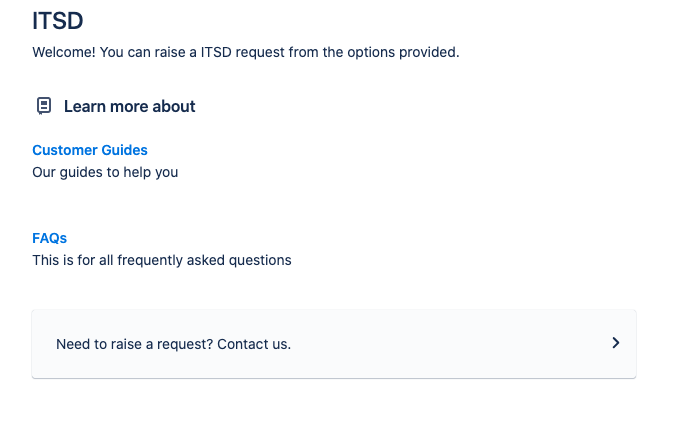
Task: Click the 'Our guides to help you' description
Action: tap(105, 172)
